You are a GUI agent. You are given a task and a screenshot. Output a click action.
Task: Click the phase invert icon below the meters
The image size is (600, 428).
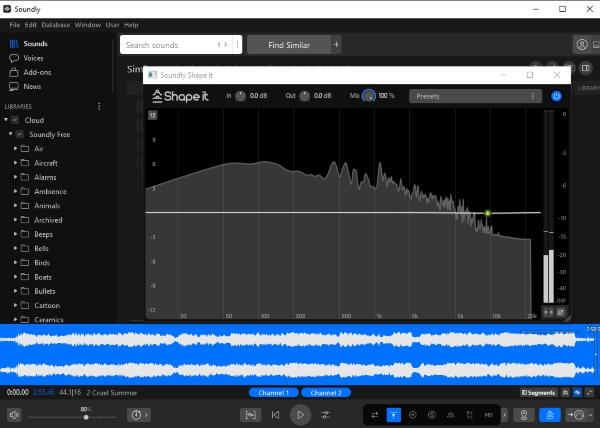pos(560,312)
